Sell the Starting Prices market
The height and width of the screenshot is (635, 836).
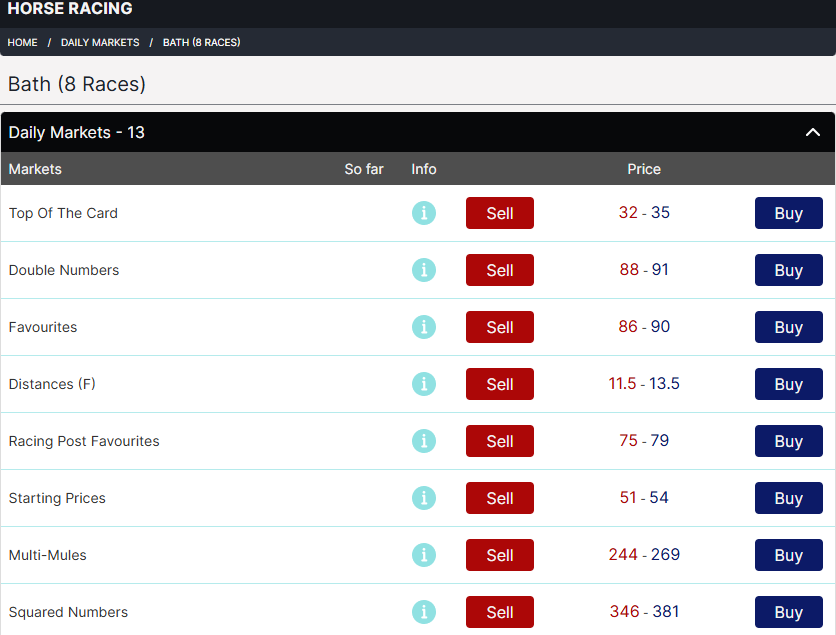499,498
